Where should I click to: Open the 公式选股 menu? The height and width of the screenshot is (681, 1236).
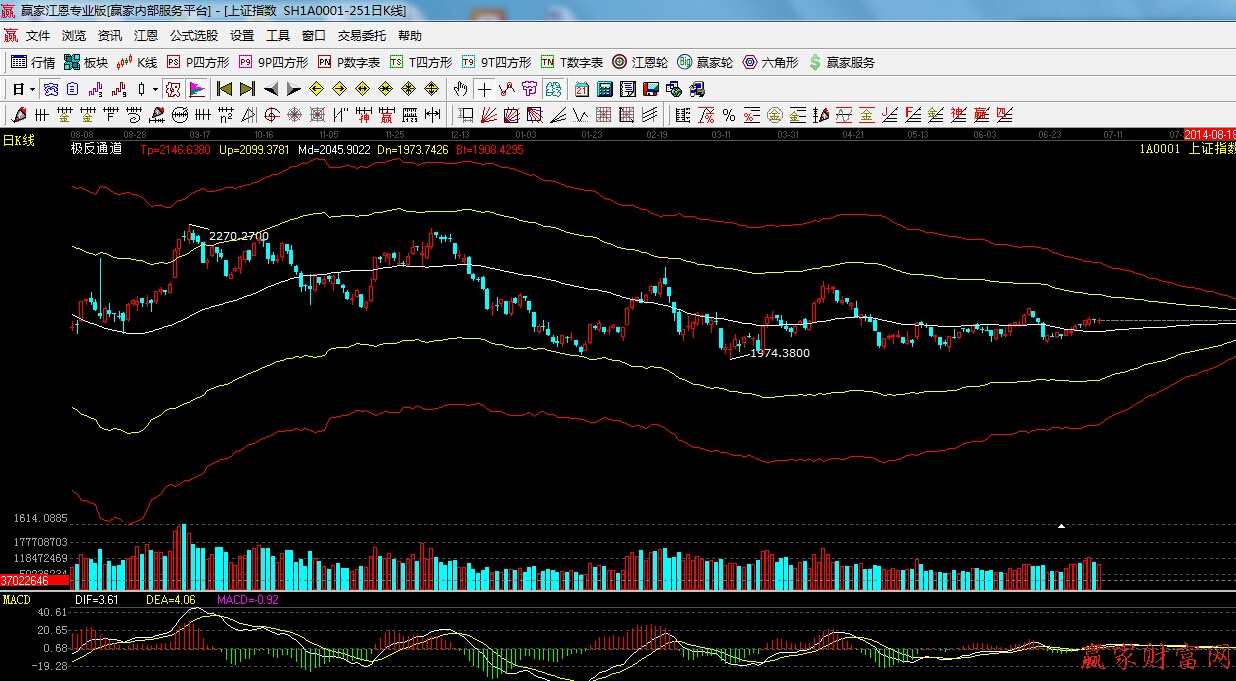193,36
